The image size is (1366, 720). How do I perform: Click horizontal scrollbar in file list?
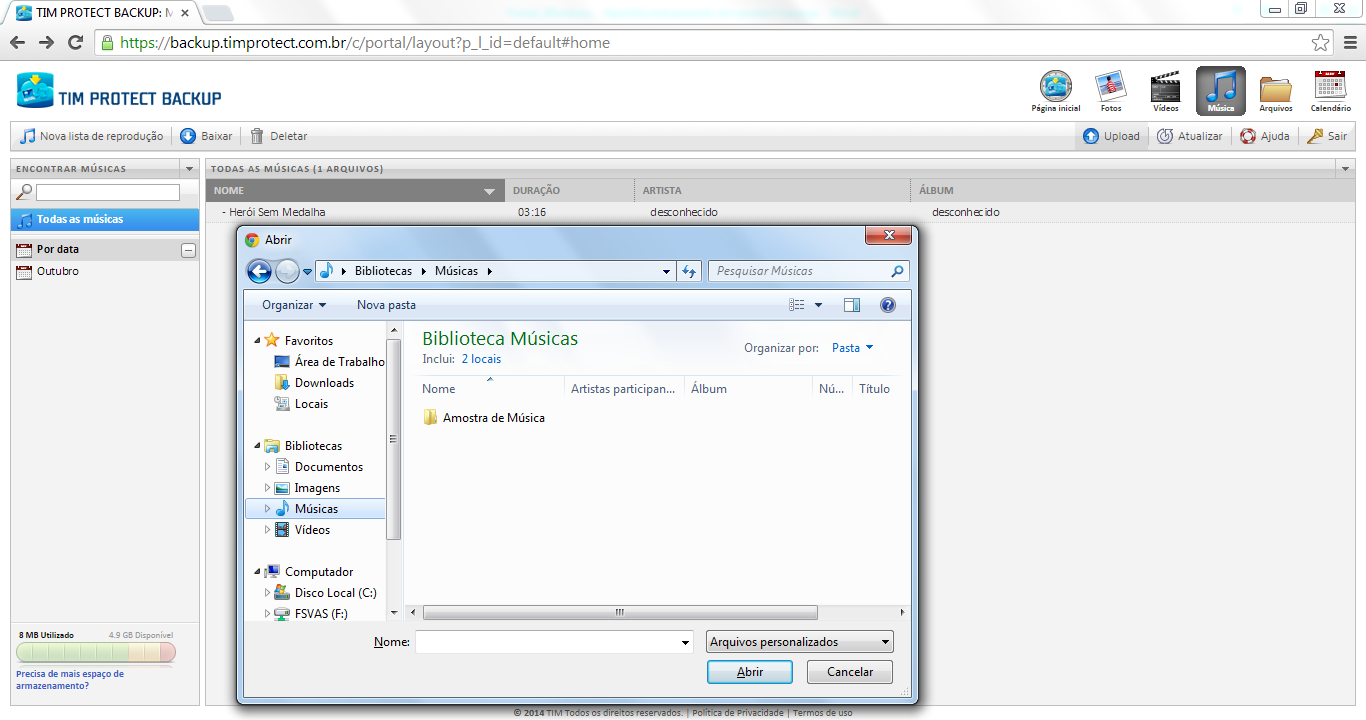point(620,612)
